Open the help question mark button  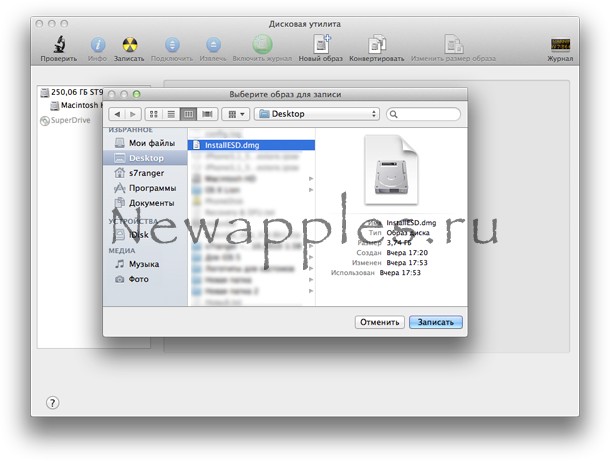tap(53, 403)
